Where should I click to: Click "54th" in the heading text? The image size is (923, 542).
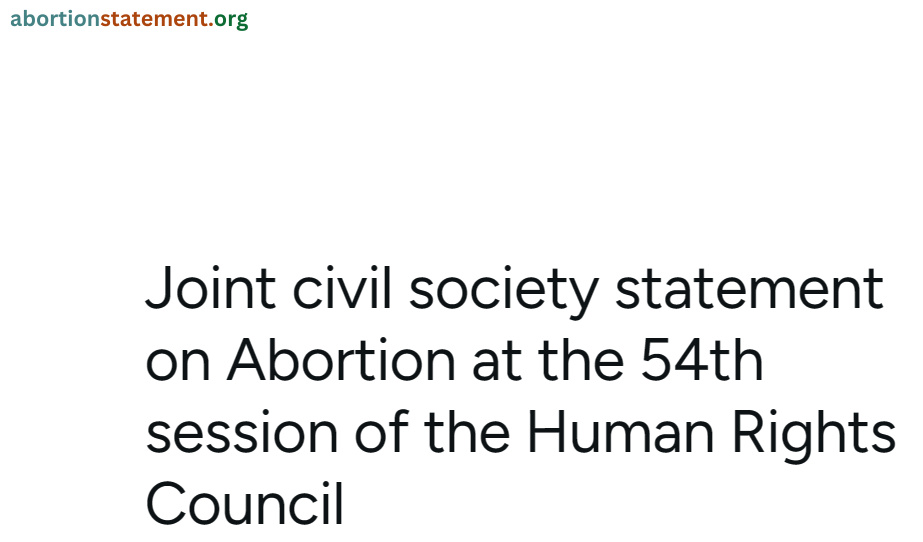point(702,360)
